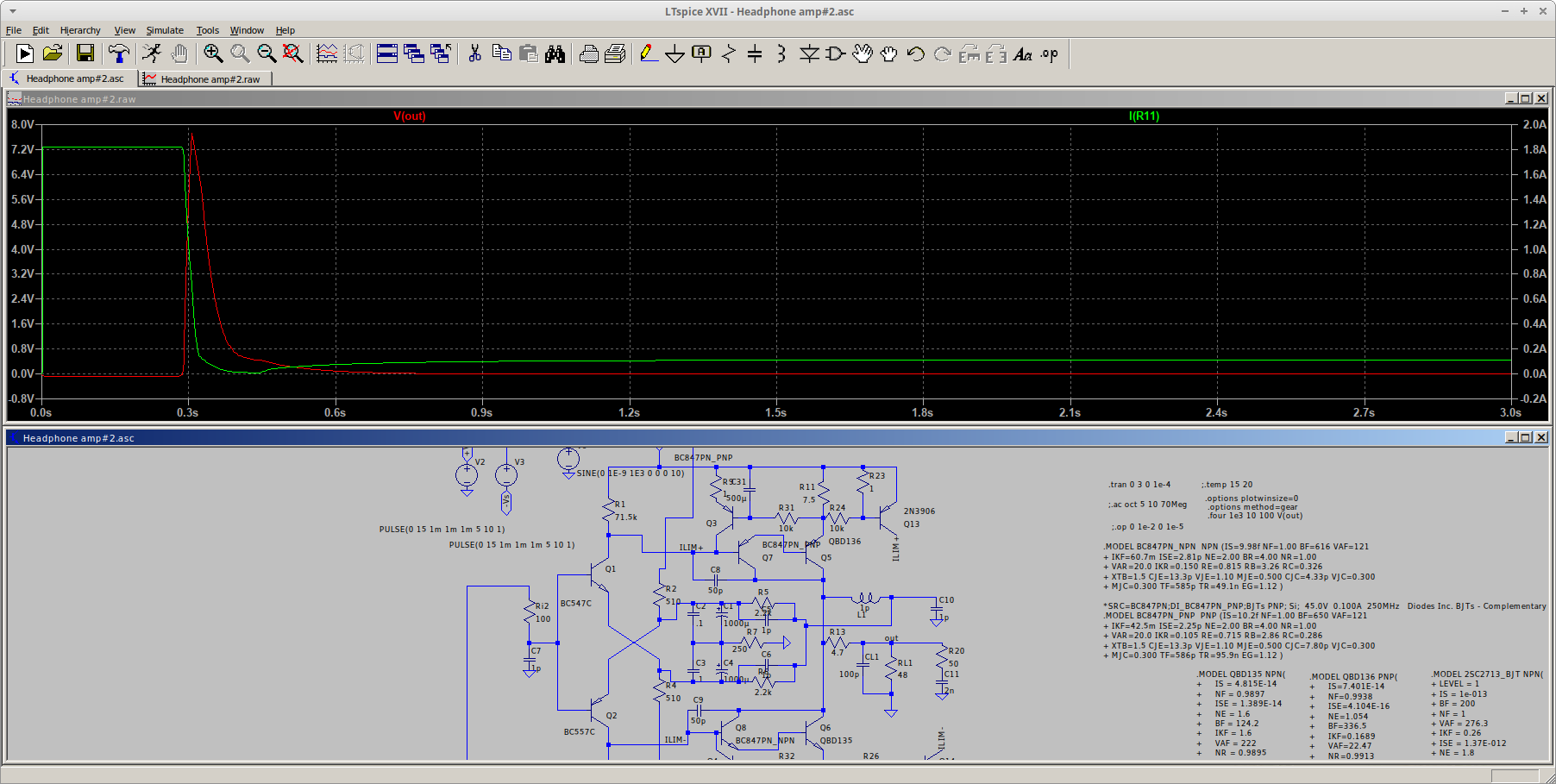Image resolution: width=1556 pixels, height=784 pixels.
Task: Click the waveform plot traces icon
Action: (327, 53)
